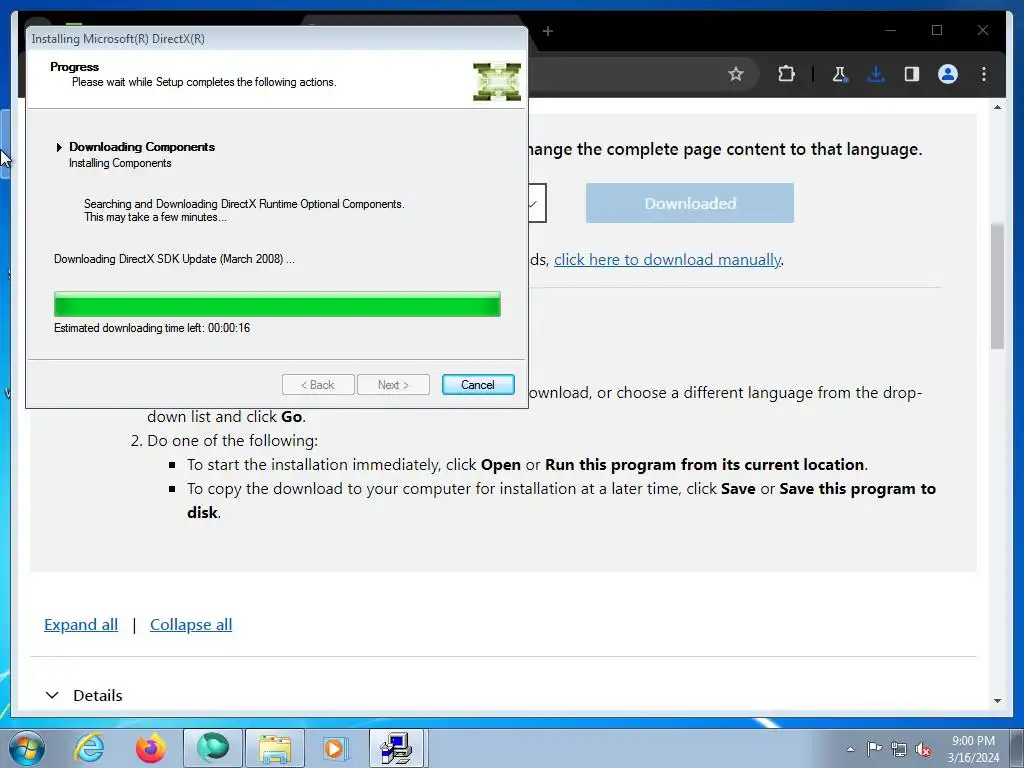Click the Downloading Components step arrow
Image resolution: width=1024 pixels, height=768 pixels.
tap(59, 147)
